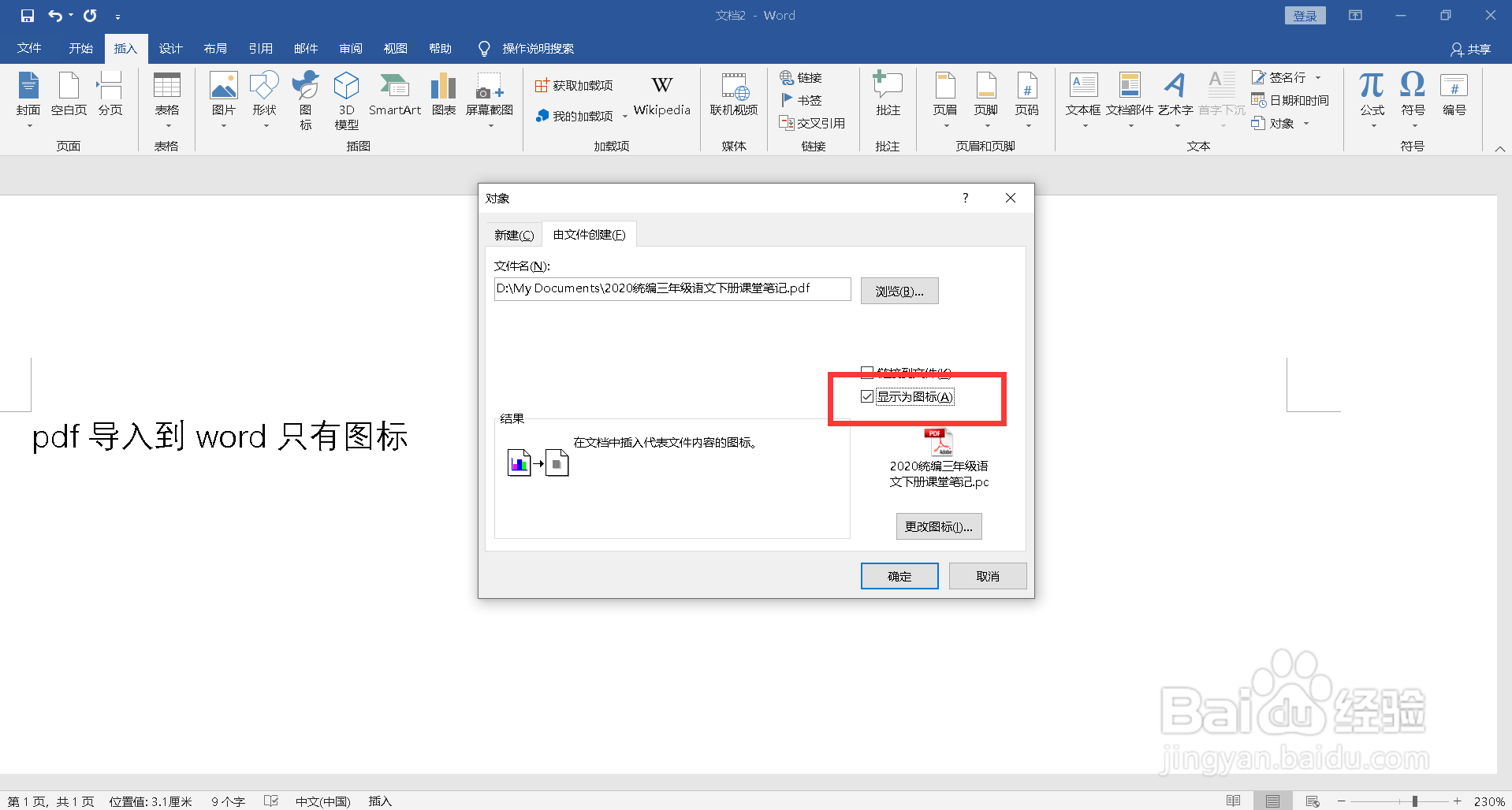Click the Share (共享) button
The image size is (1512, 810).
1471,50
